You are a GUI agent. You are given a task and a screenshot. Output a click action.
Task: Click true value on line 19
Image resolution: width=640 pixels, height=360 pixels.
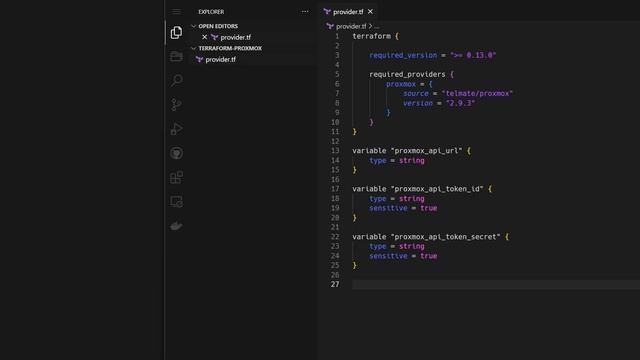pos(429,208)
